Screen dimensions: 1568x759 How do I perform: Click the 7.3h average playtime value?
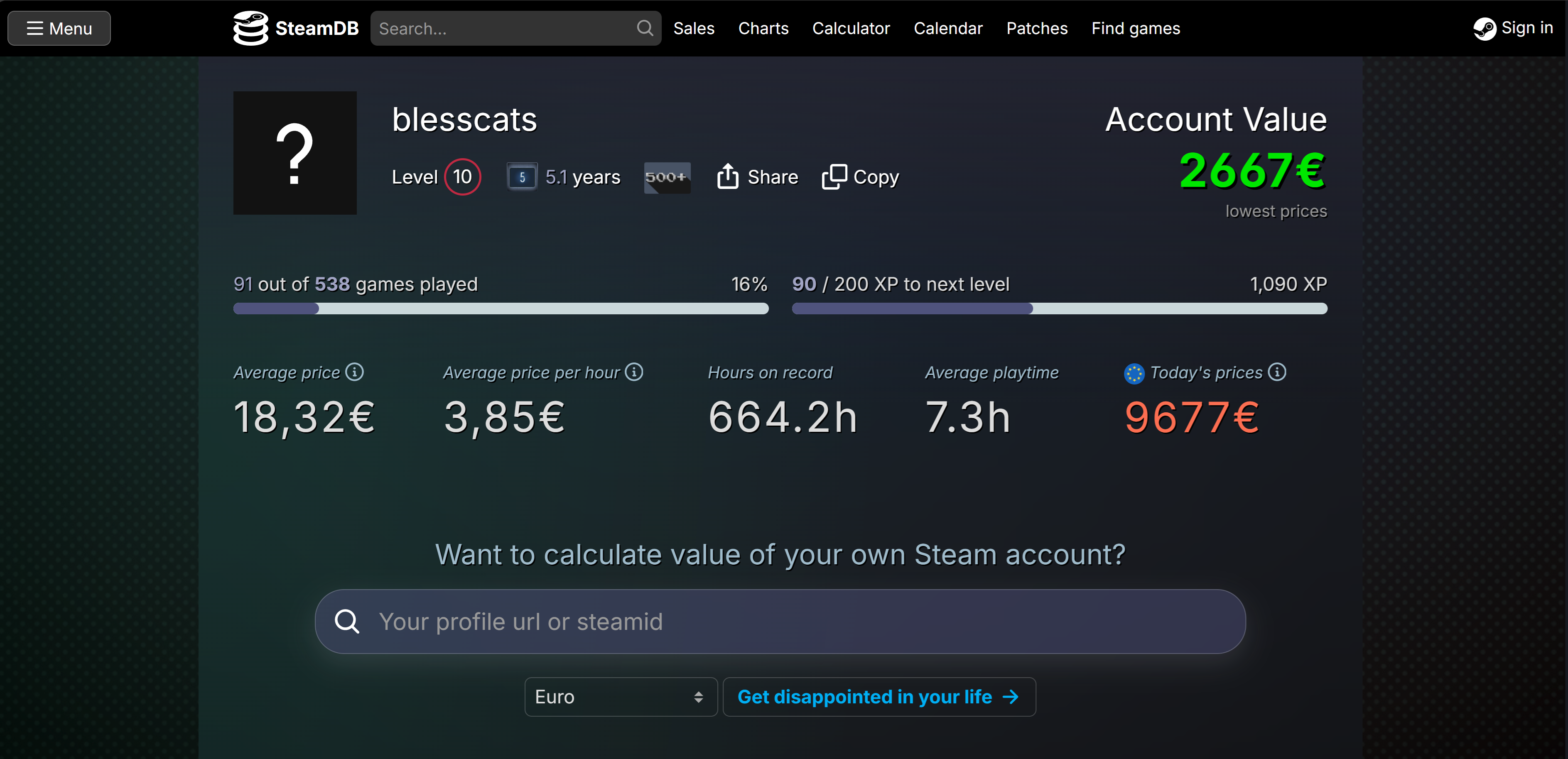(x=968, y=418)
